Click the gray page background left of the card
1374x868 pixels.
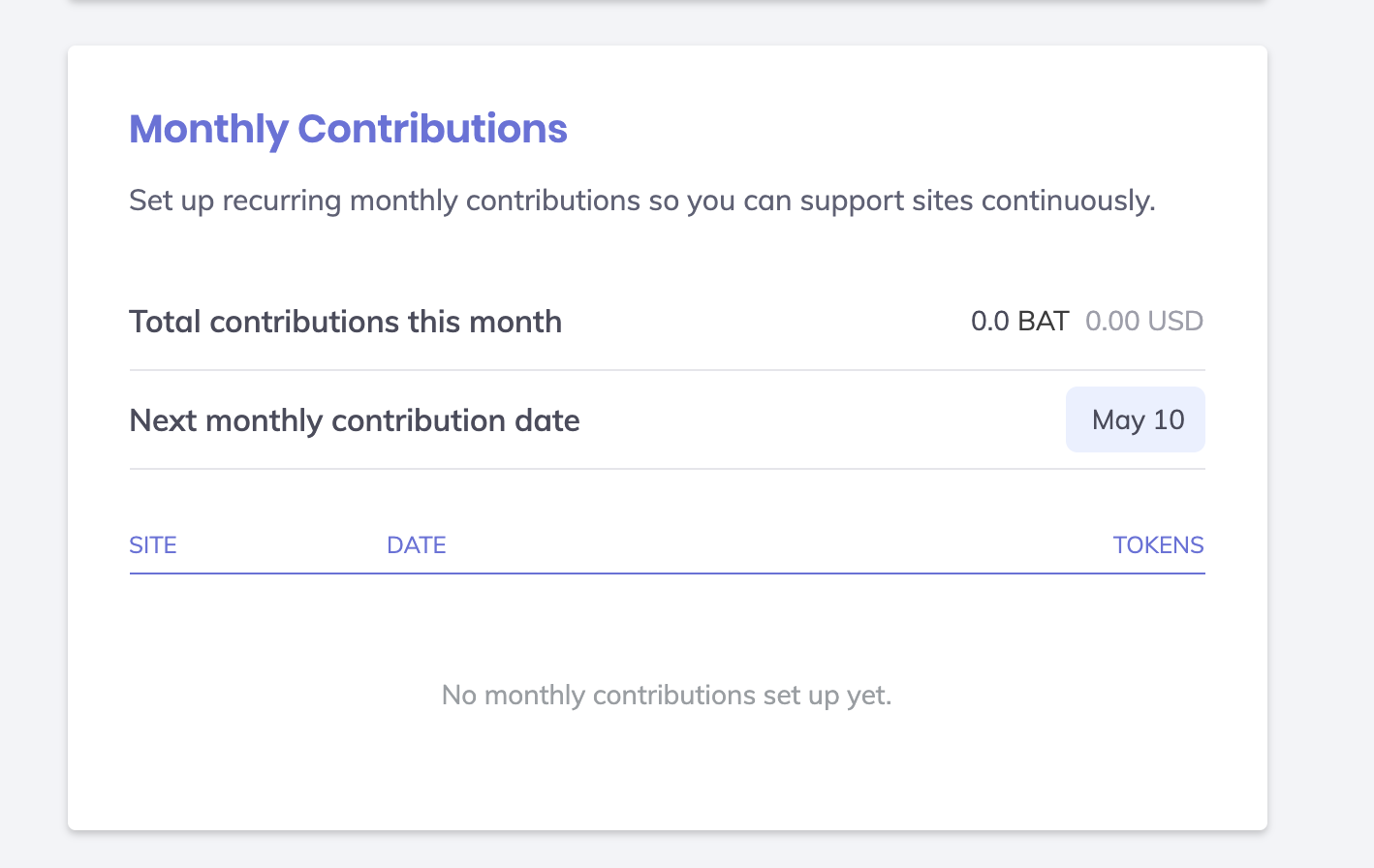33,436
